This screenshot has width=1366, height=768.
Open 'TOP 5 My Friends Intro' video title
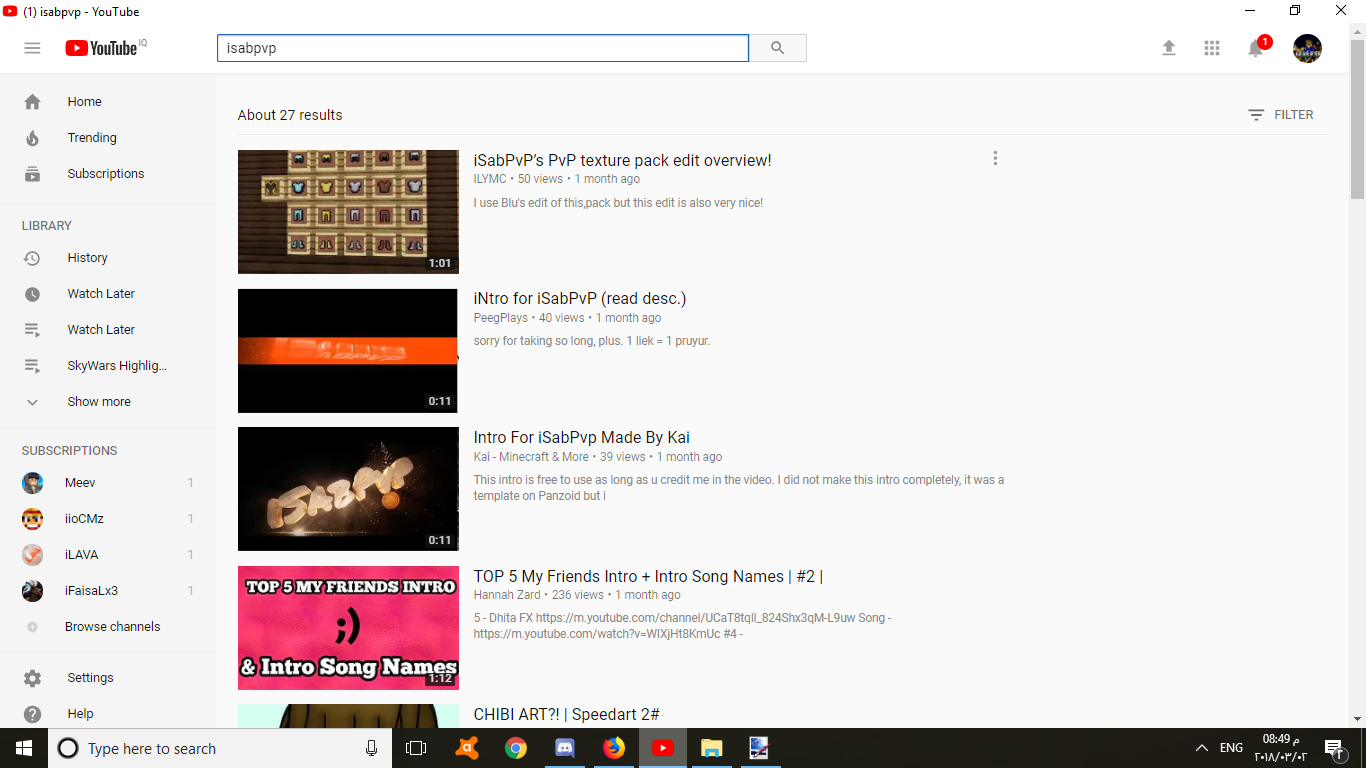pyautogui.click(x=648, y=577)
